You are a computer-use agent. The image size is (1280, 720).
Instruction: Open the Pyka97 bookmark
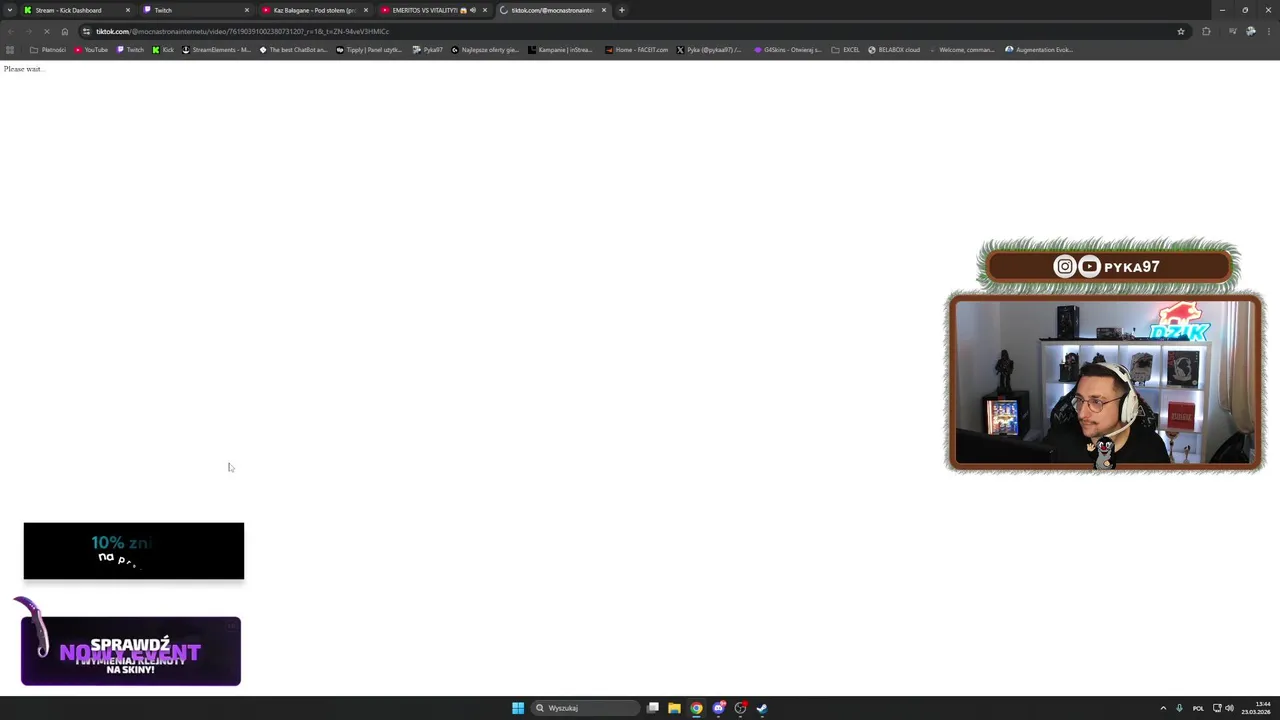pos(428,50)
